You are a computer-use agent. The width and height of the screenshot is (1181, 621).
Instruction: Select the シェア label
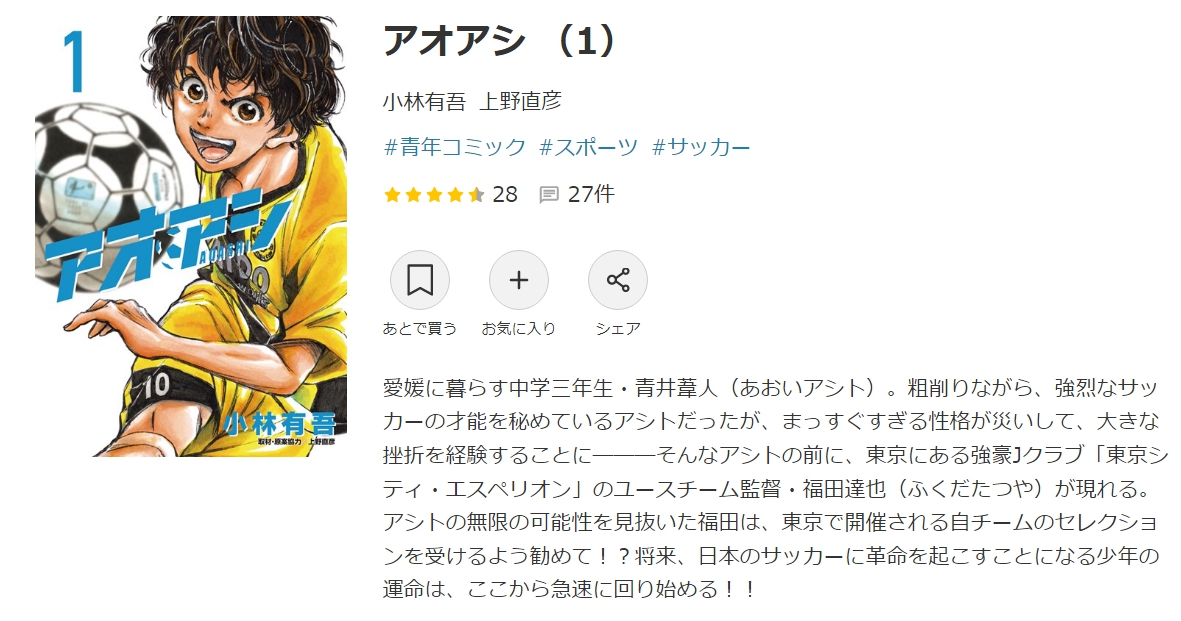(x=618, y=329)
